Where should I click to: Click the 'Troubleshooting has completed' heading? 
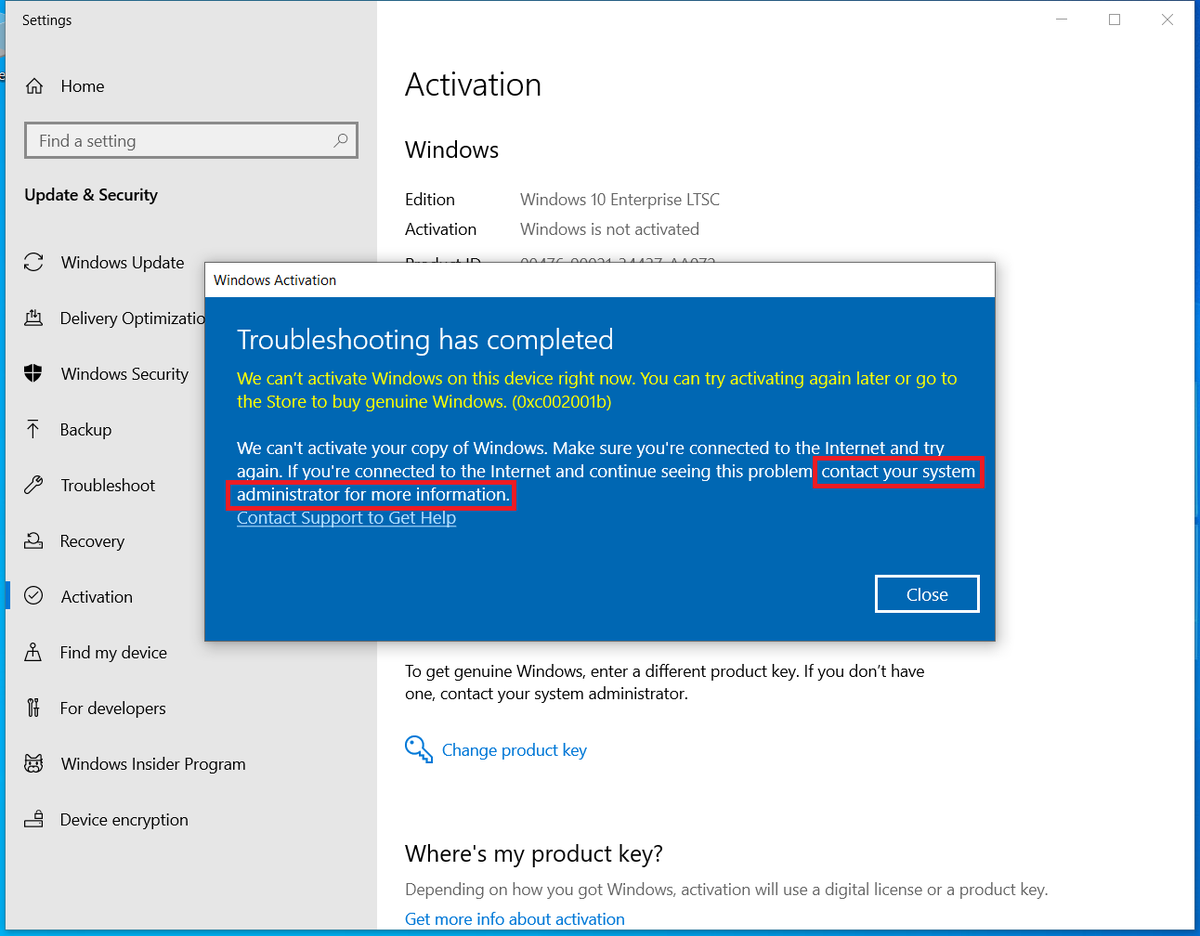425,340
